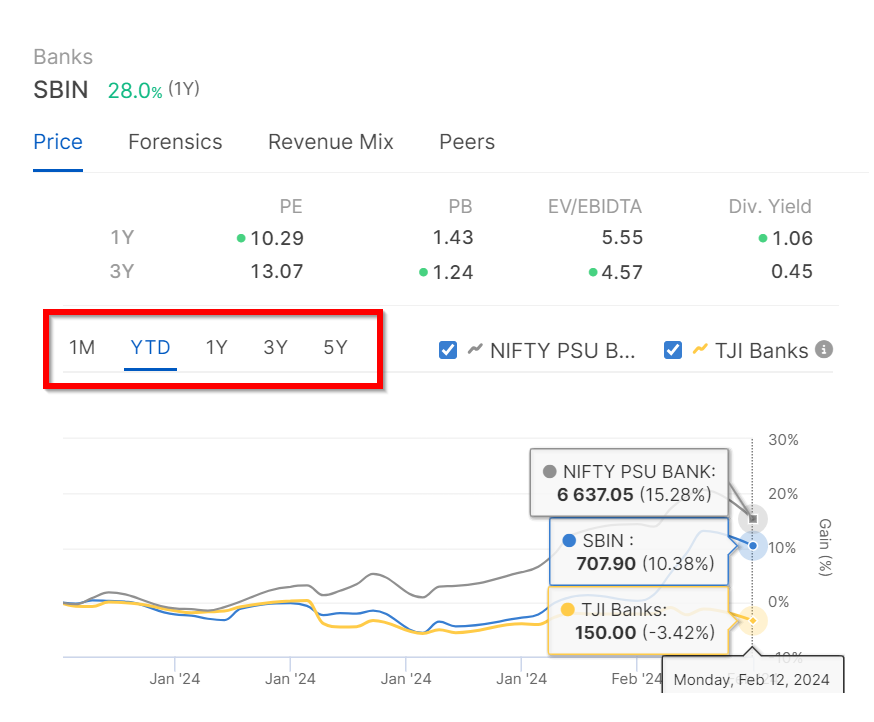Click the TJI Banks legend label
Viewport: 874px width, 722px height.
pyautogui.click(x=761, y=351)
